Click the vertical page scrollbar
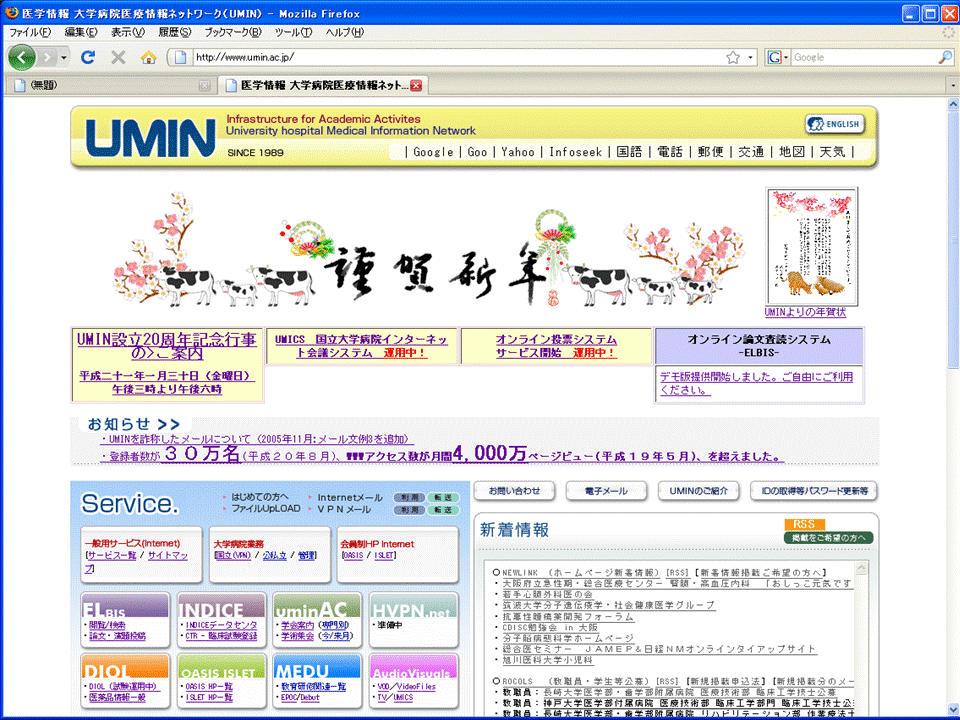 point(951,400)
